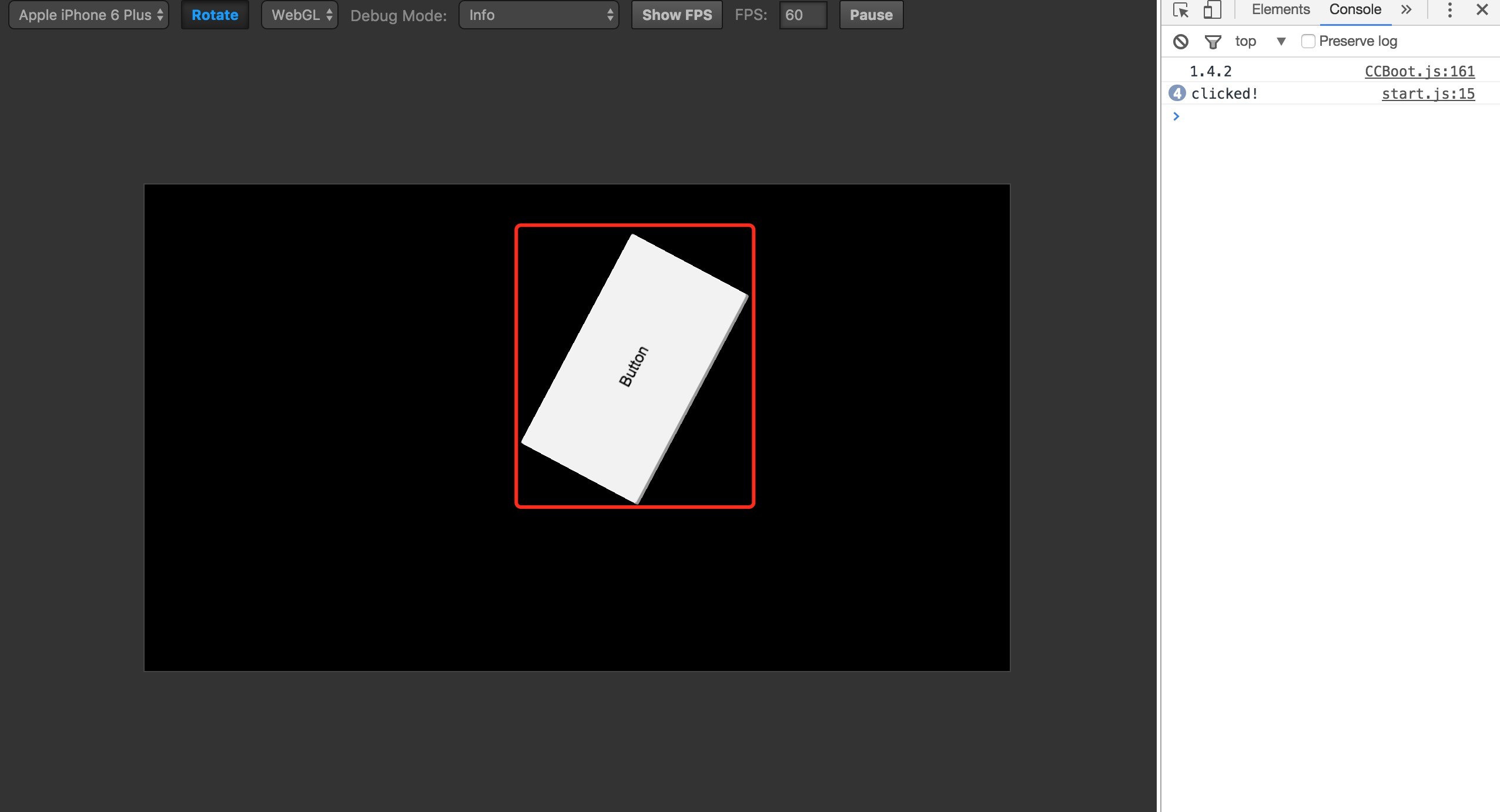Click the Rotate button

coord(215,15)
